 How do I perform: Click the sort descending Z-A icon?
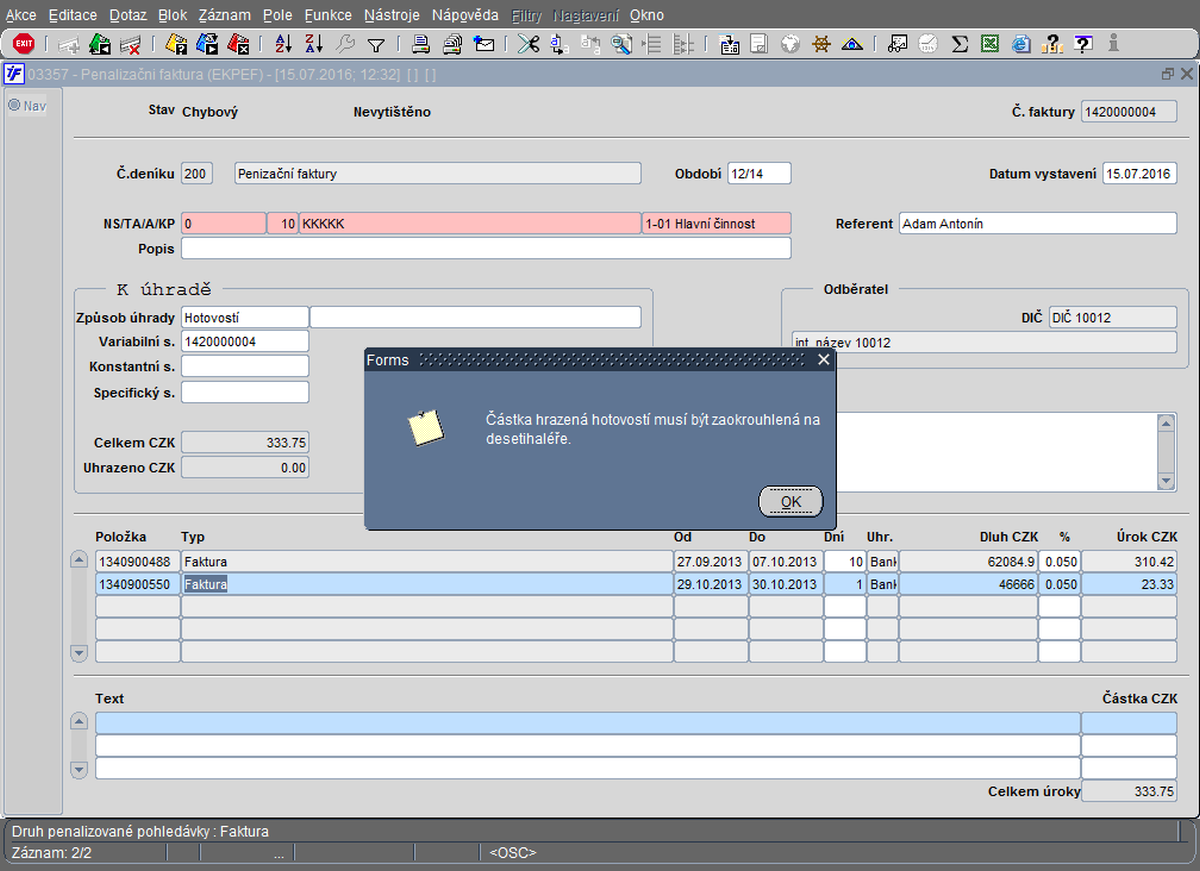coord(314,44)
